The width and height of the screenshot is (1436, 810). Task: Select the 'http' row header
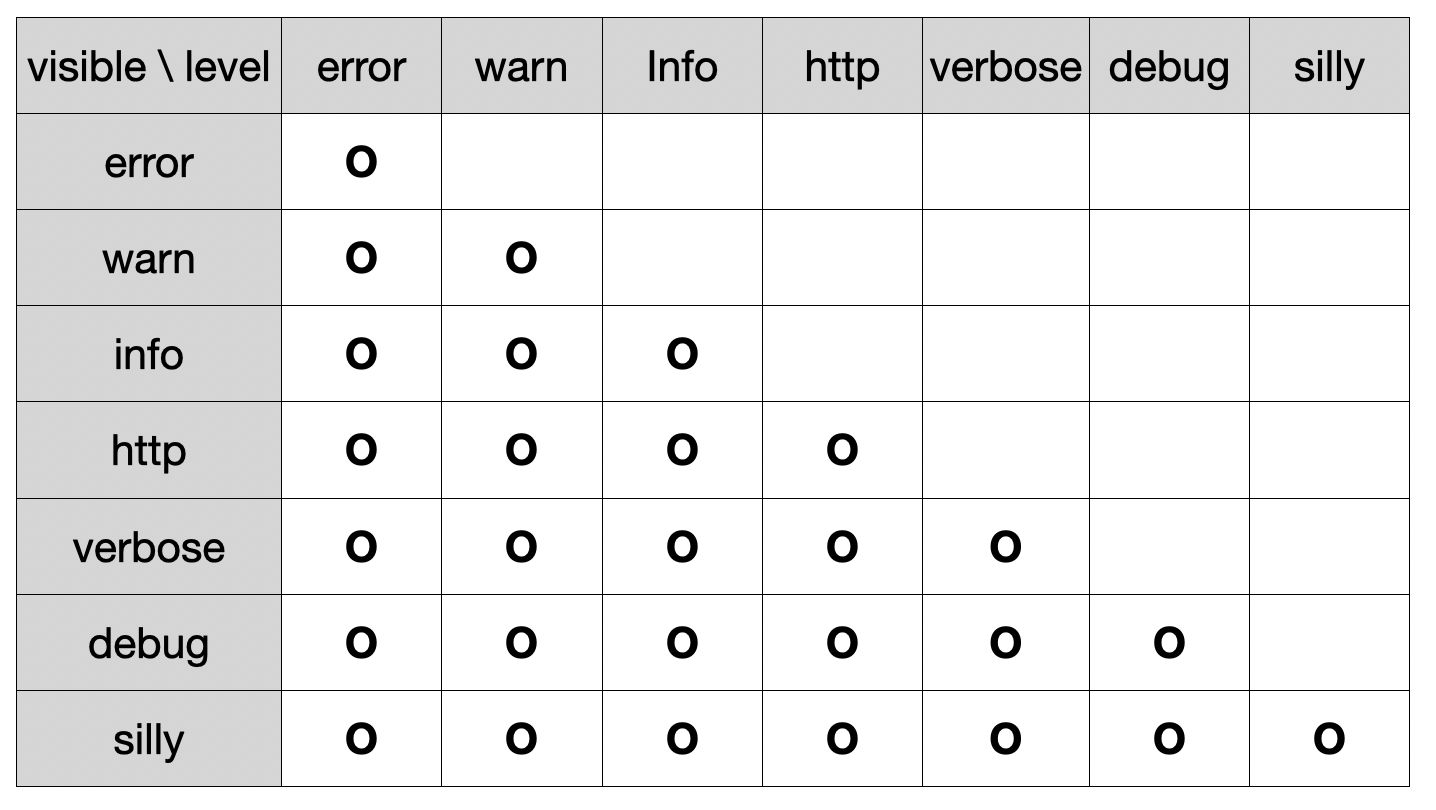click(149, 450)
